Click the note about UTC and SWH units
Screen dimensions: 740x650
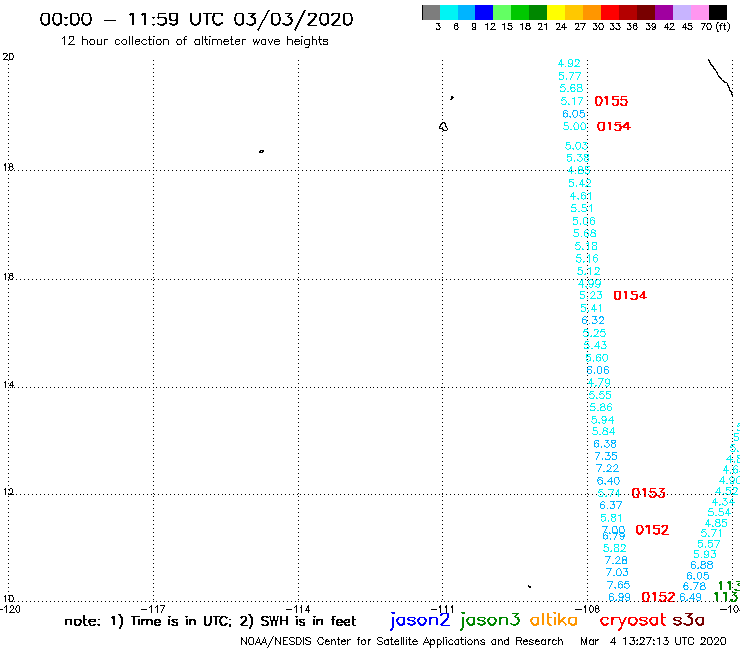click(210, 621)
